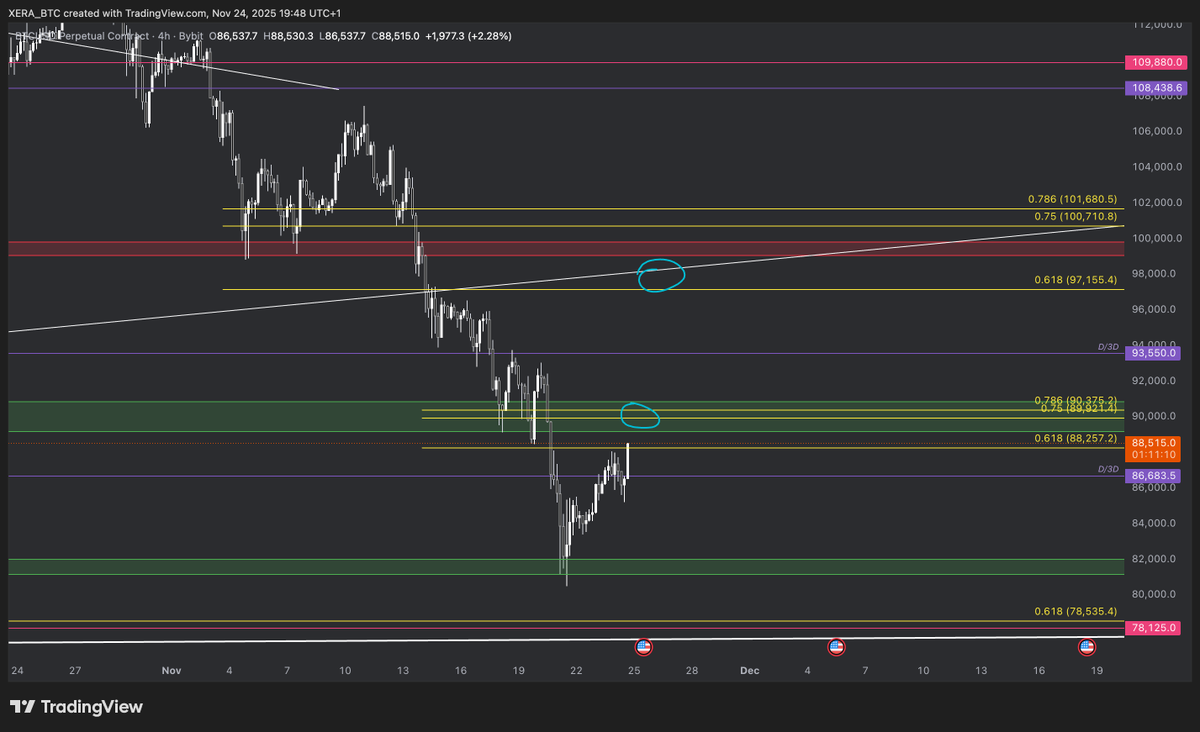The image size is (1200, 732).
Task: Select the purple 108,438.6 price label
Action: tap(1155, 88)
